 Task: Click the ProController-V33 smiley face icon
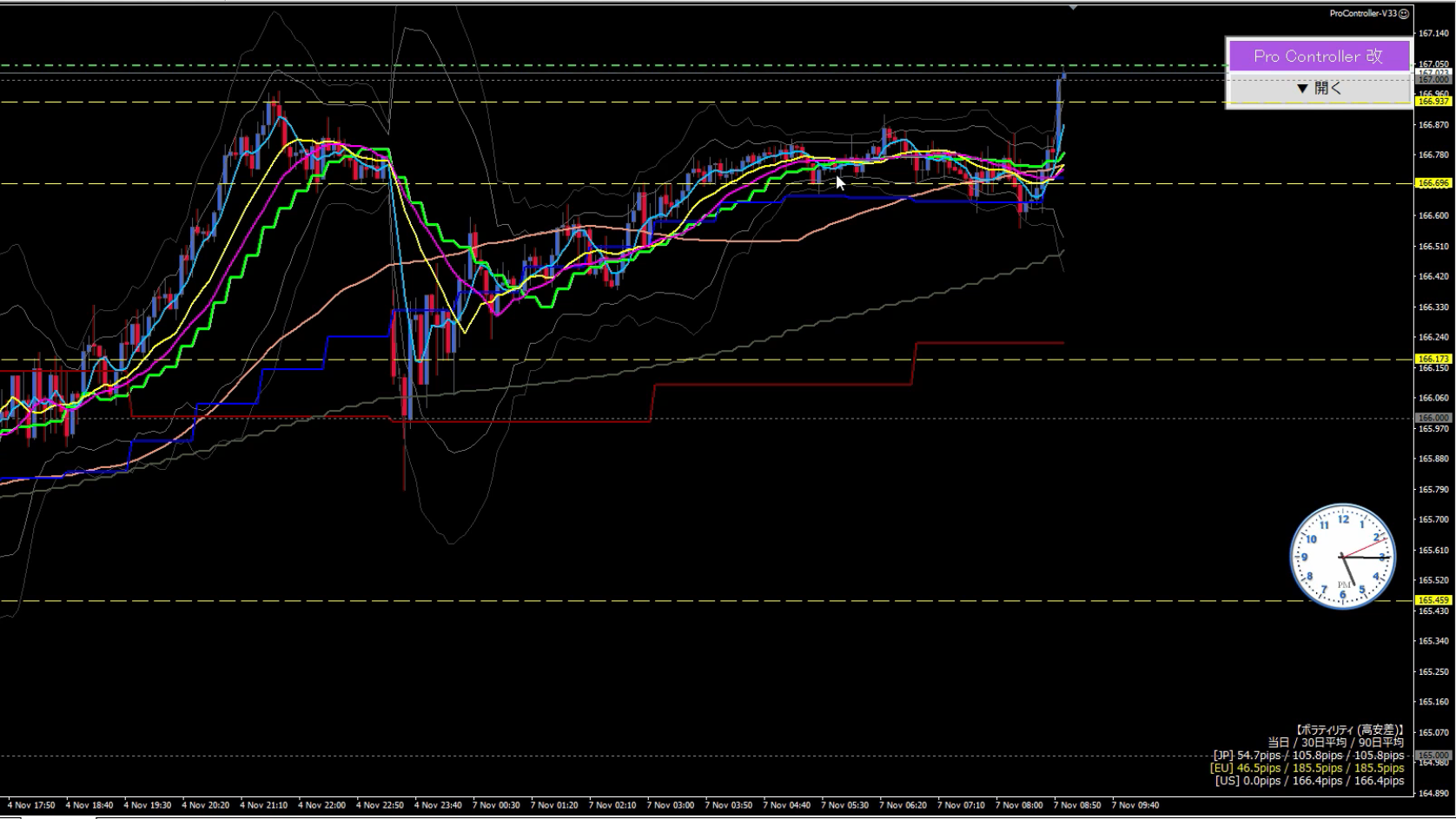point(1404,13)
